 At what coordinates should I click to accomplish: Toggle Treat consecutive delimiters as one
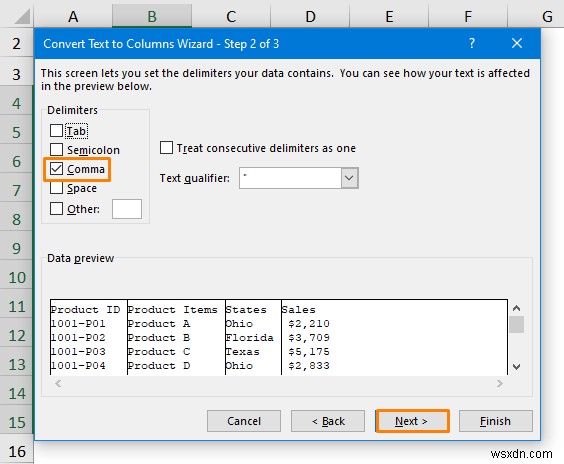coord(166,147)
